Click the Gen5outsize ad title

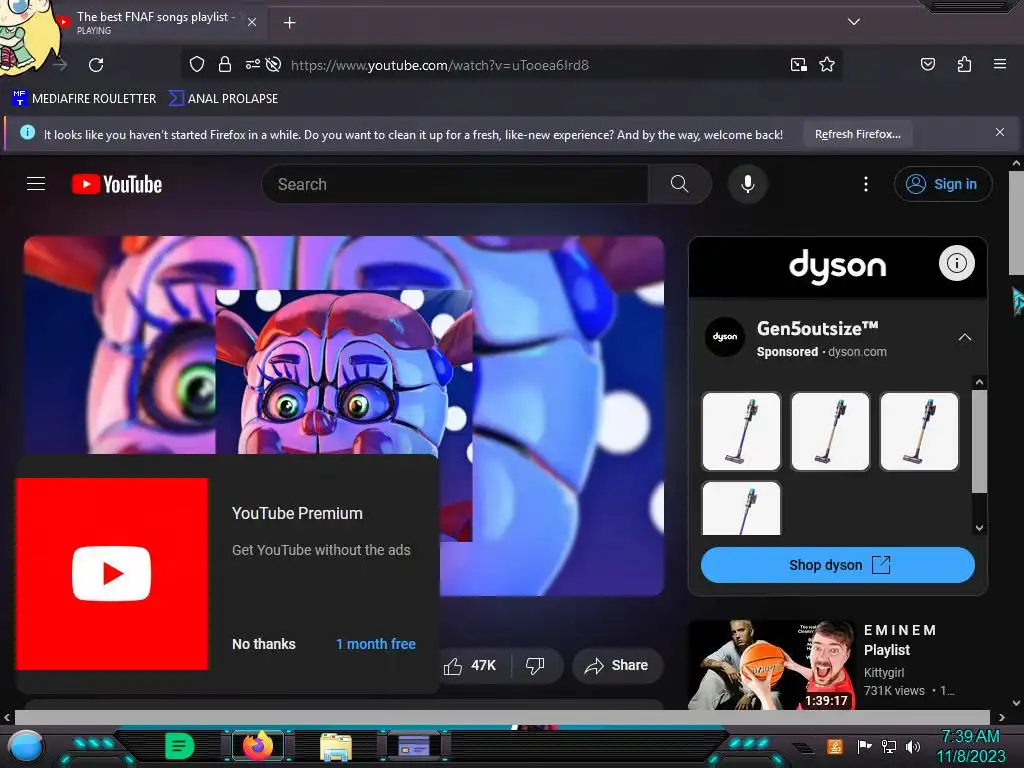(x=817, y=328)
